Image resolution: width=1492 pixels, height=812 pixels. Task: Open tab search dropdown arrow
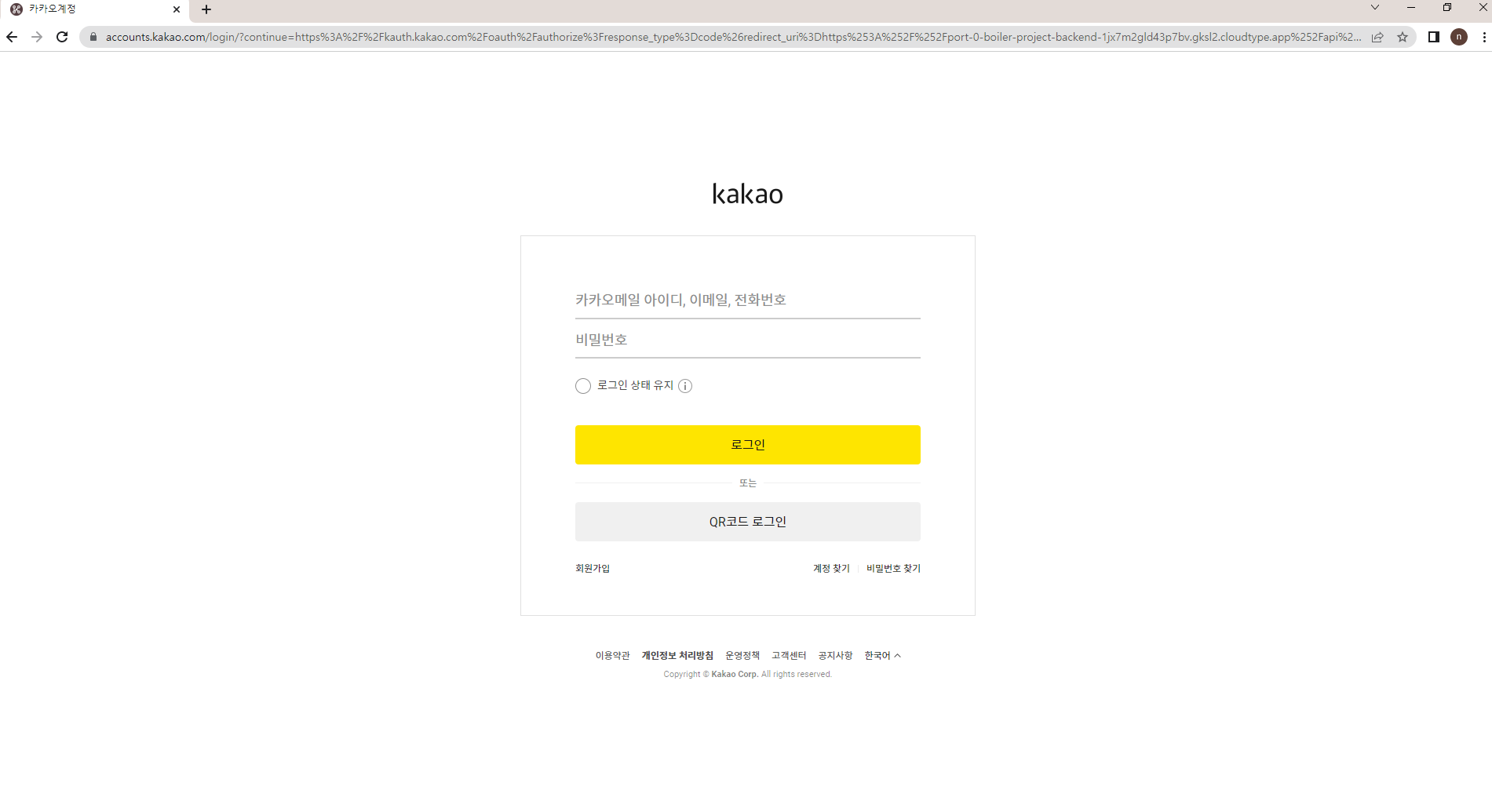1375,7
